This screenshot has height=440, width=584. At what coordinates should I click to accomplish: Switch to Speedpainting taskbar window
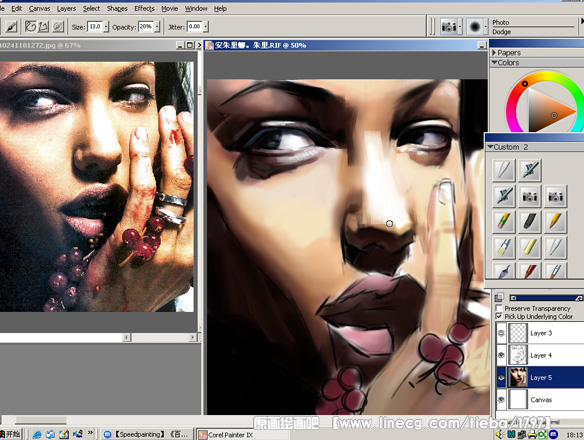point(147,434)
